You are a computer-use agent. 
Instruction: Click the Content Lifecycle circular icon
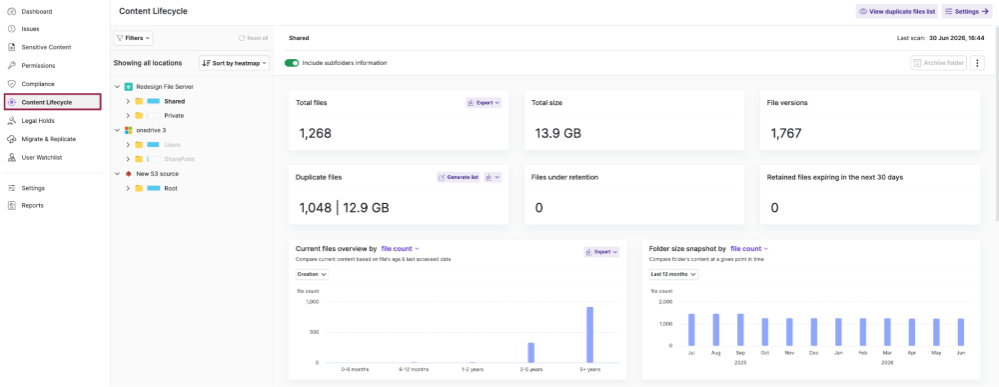11,102
